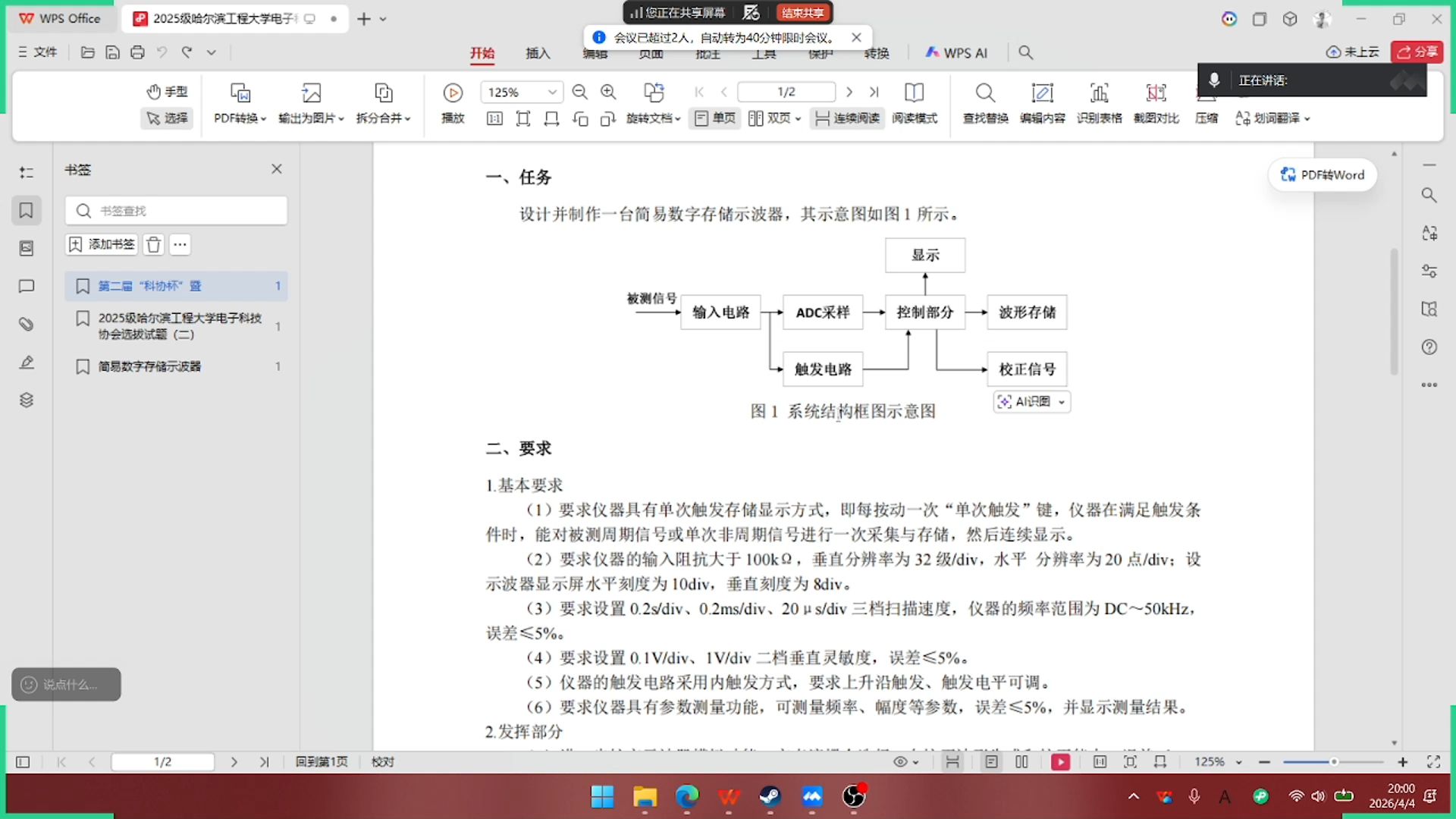The width and height of the screenshot is (1456, 819).
Task: Click status bar zoom in plus
Action: coord(1403,761)
